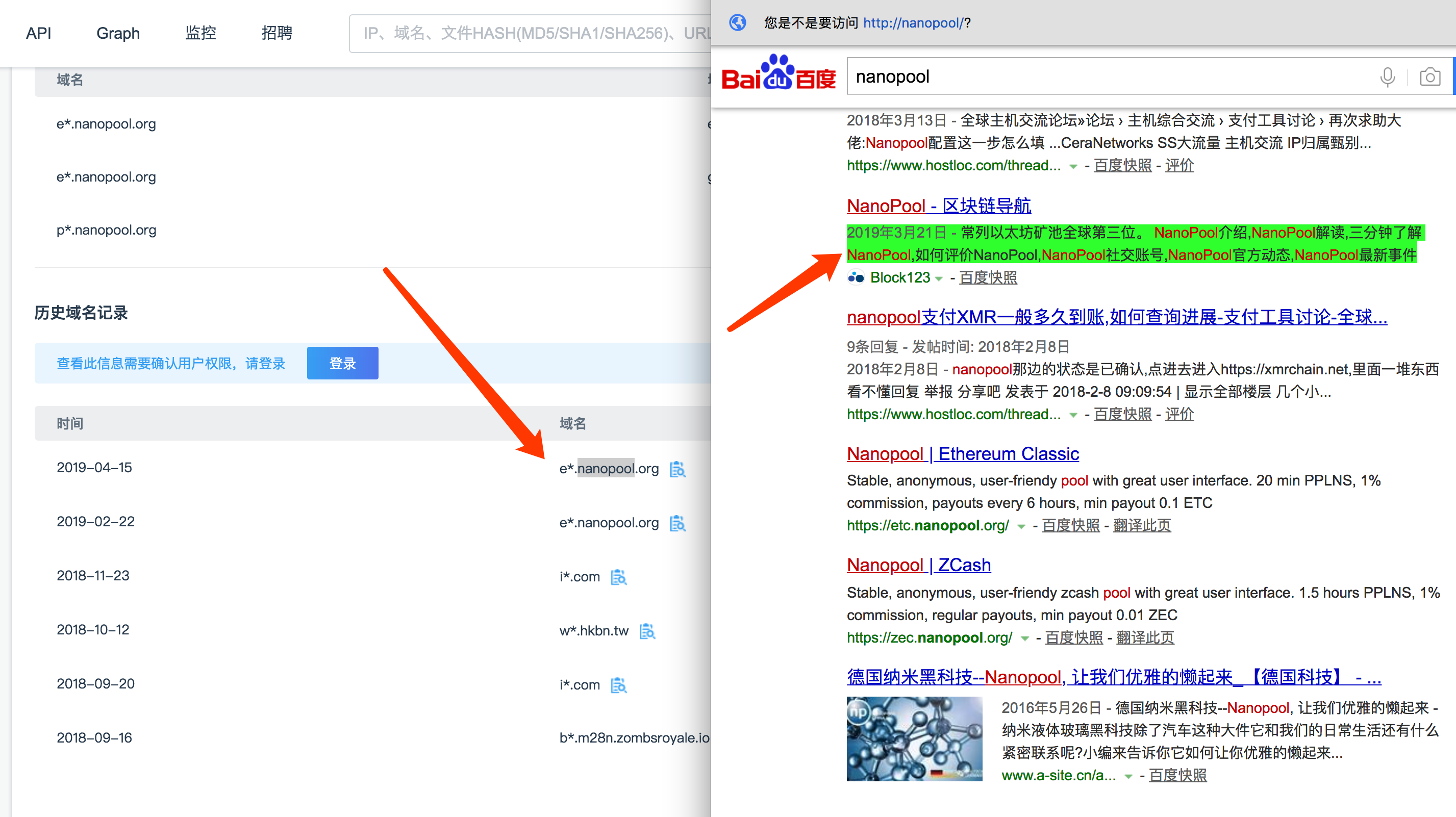Viewport: 1456px width, 817px height.
Task: Open the Nanopool | Ethereum Classic result
Action: coord(963,454)
